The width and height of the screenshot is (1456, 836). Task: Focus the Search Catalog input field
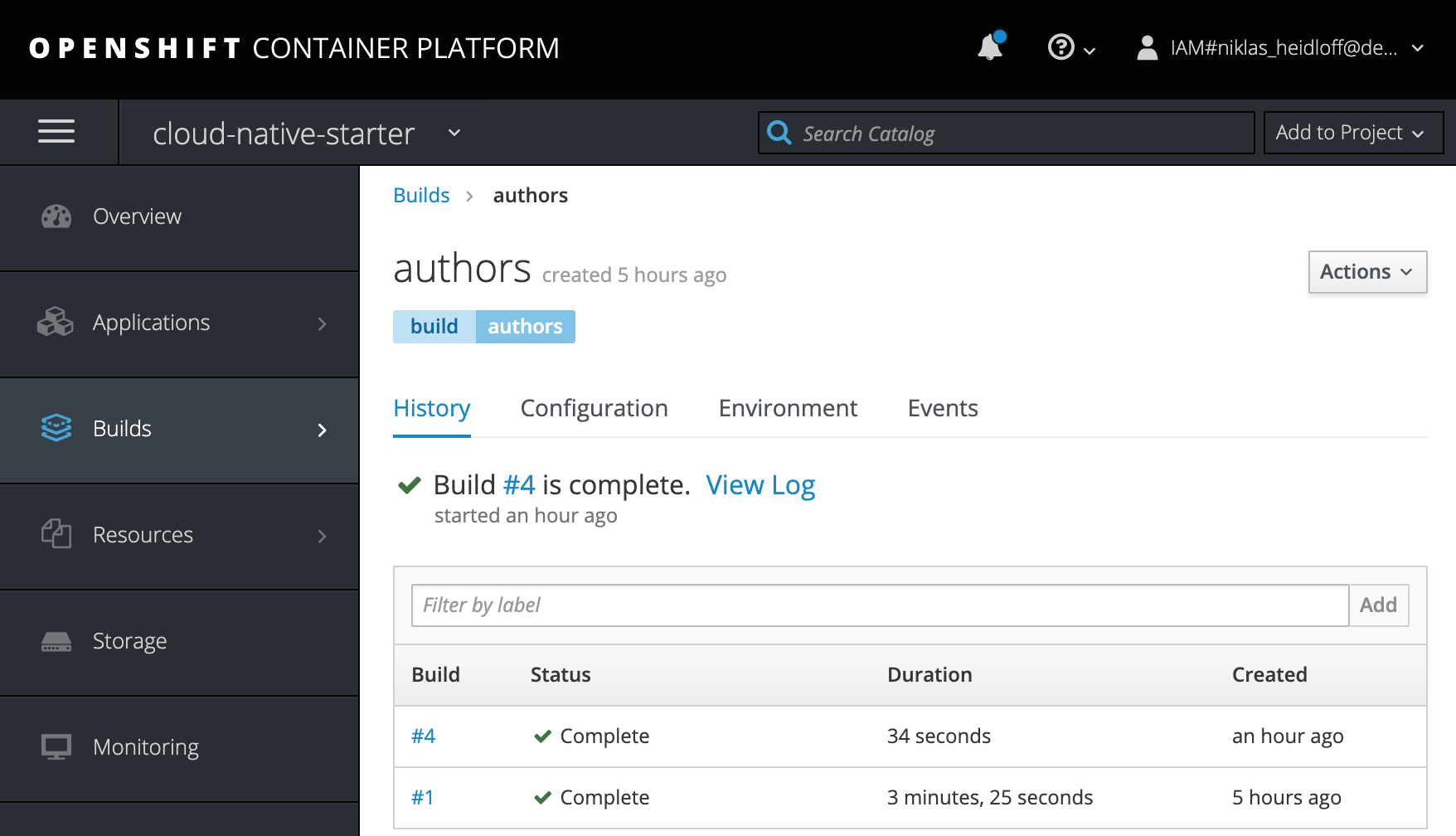tap(1006, 133)
